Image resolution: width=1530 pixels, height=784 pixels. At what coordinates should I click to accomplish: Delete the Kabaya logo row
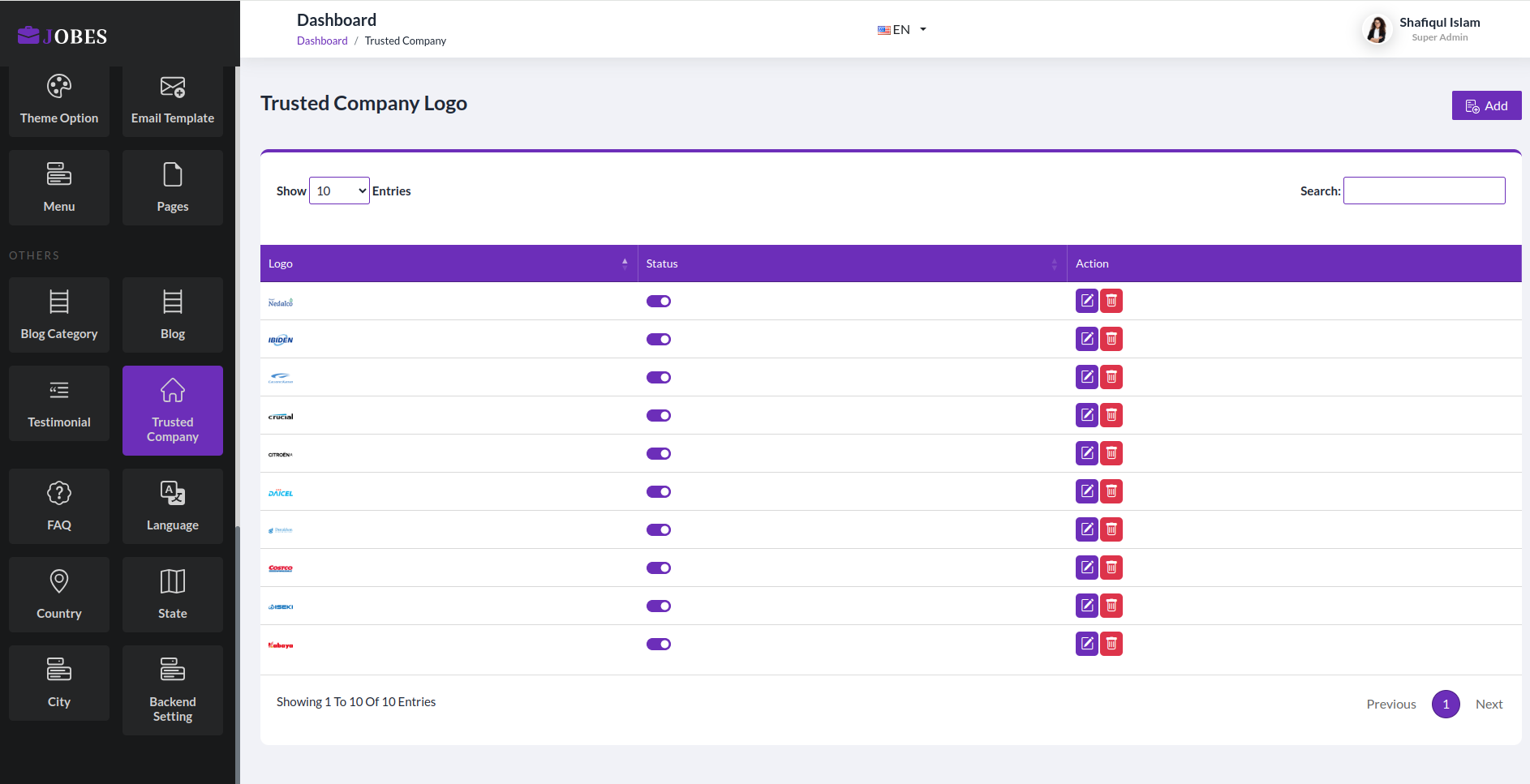pyautogui.click(x=1111, y=644)
